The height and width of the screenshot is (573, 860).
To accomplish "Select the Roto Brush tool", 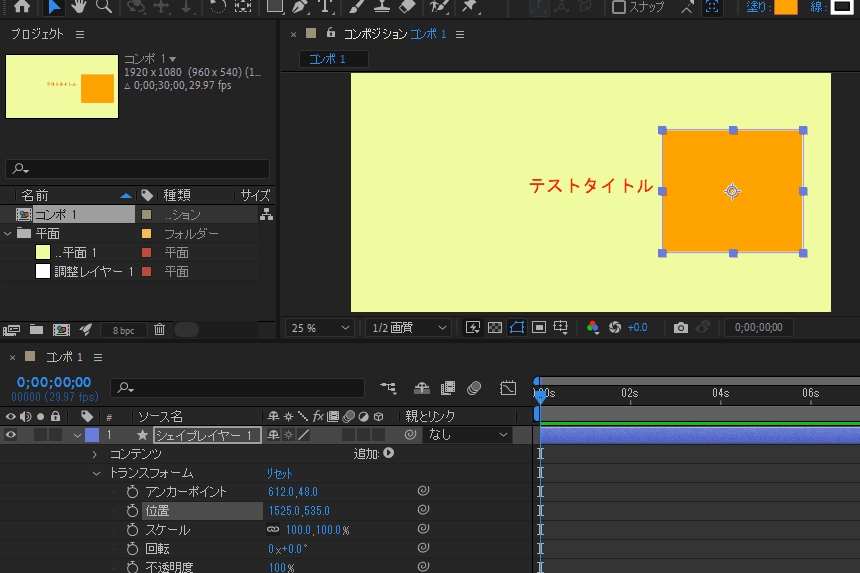I will tap(438, 7).
